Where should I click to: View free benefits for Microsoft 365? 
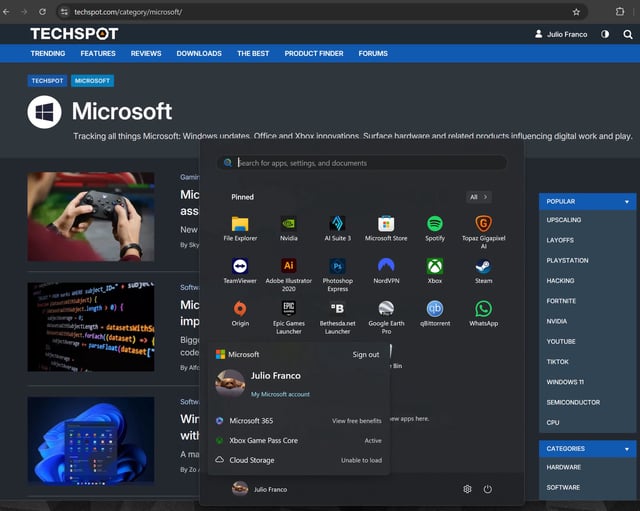[x=356, y=421]
